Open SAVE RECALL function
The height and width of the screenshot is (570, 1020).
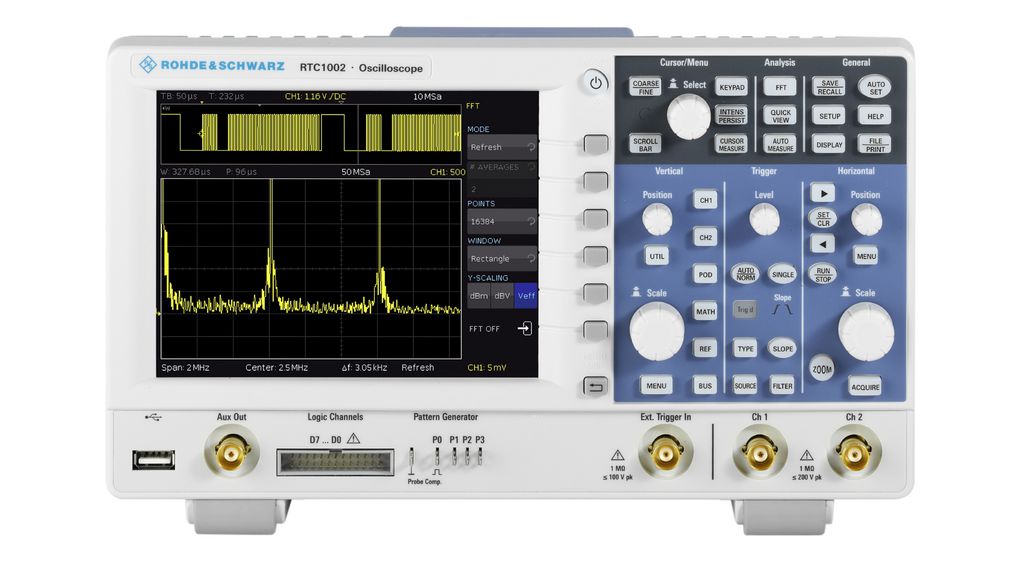point(829,87)
